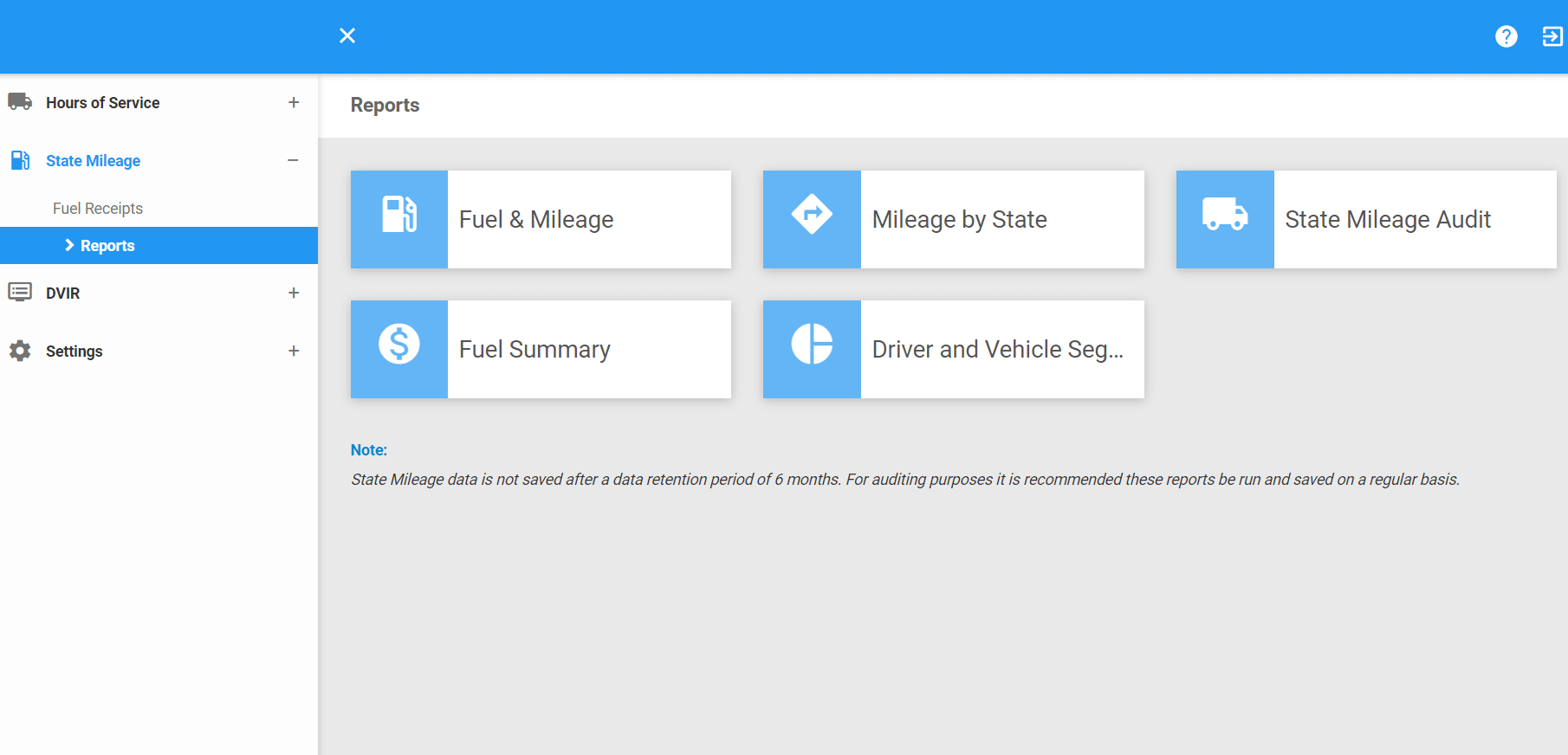Click the Fuel Summary dollar sign icon
Viewport: 1568px width, 755px height.
pos(399,344)
